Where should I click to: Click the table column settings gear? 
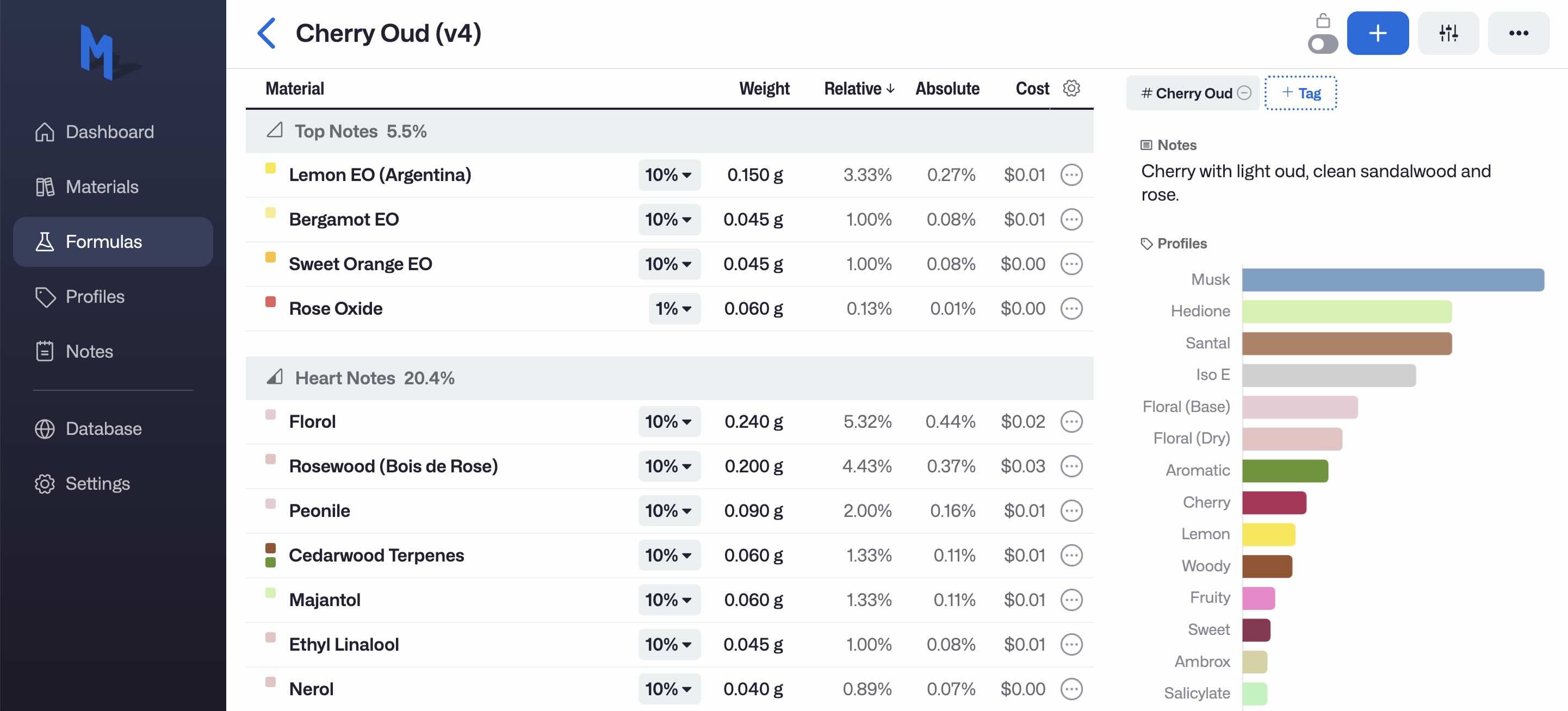click(x=1071, y=88)
